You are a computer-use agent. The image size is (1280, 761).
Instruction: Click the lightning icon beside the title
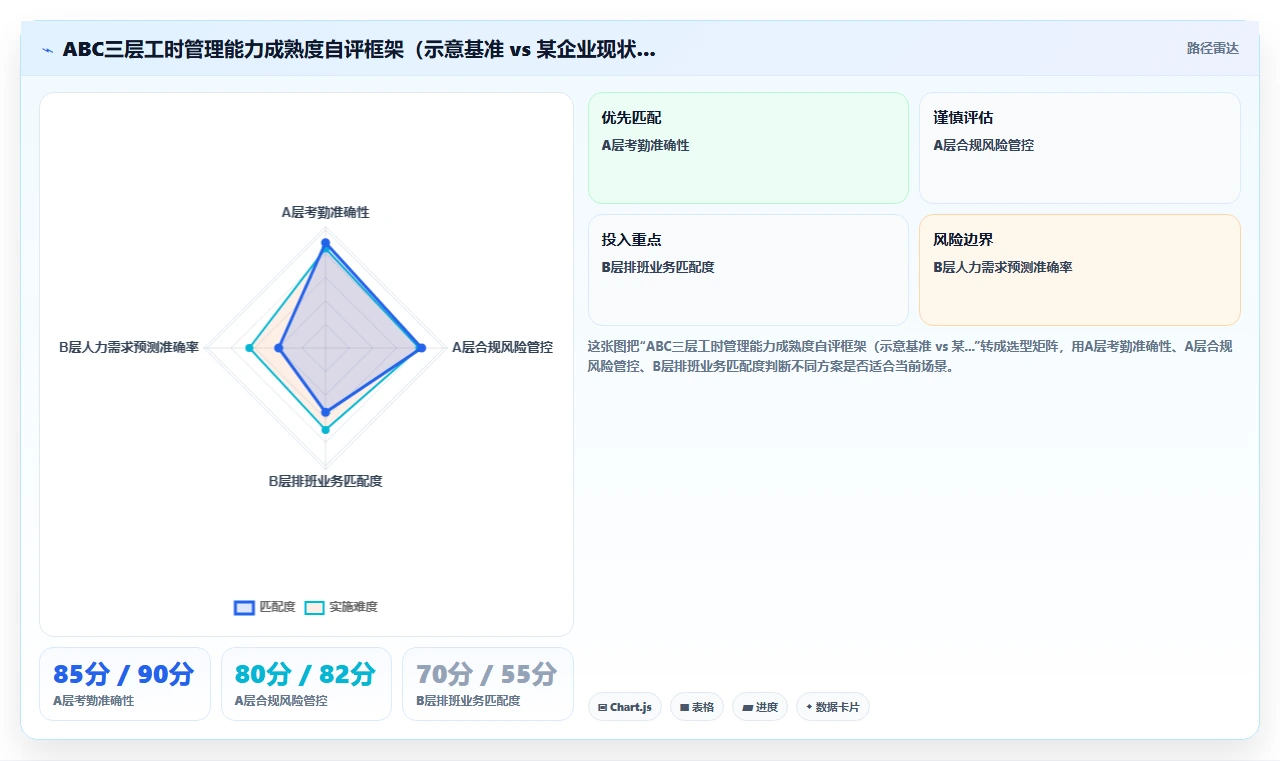pos(47,50)
